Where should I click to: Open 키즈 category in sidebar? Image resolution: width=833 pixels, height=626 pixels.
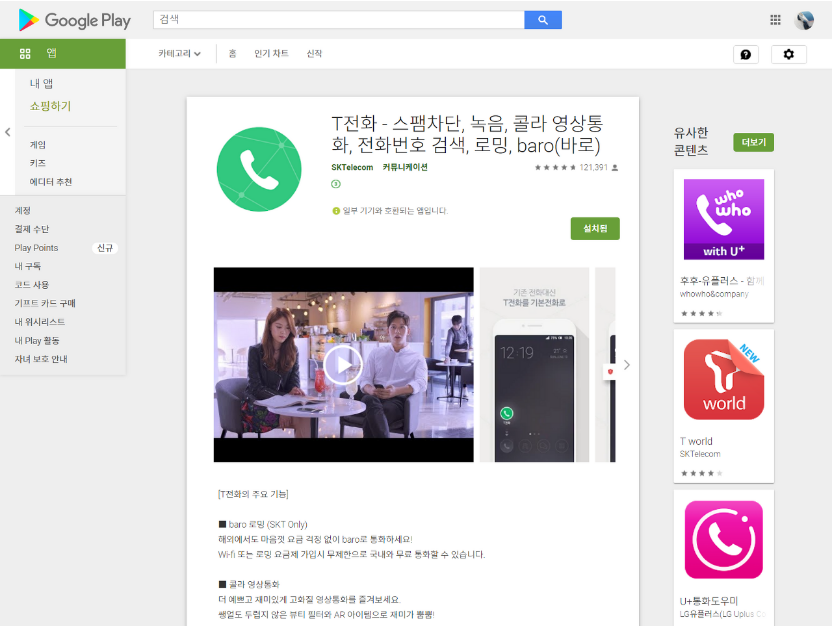pyautogui.click(x=37, y=163)
